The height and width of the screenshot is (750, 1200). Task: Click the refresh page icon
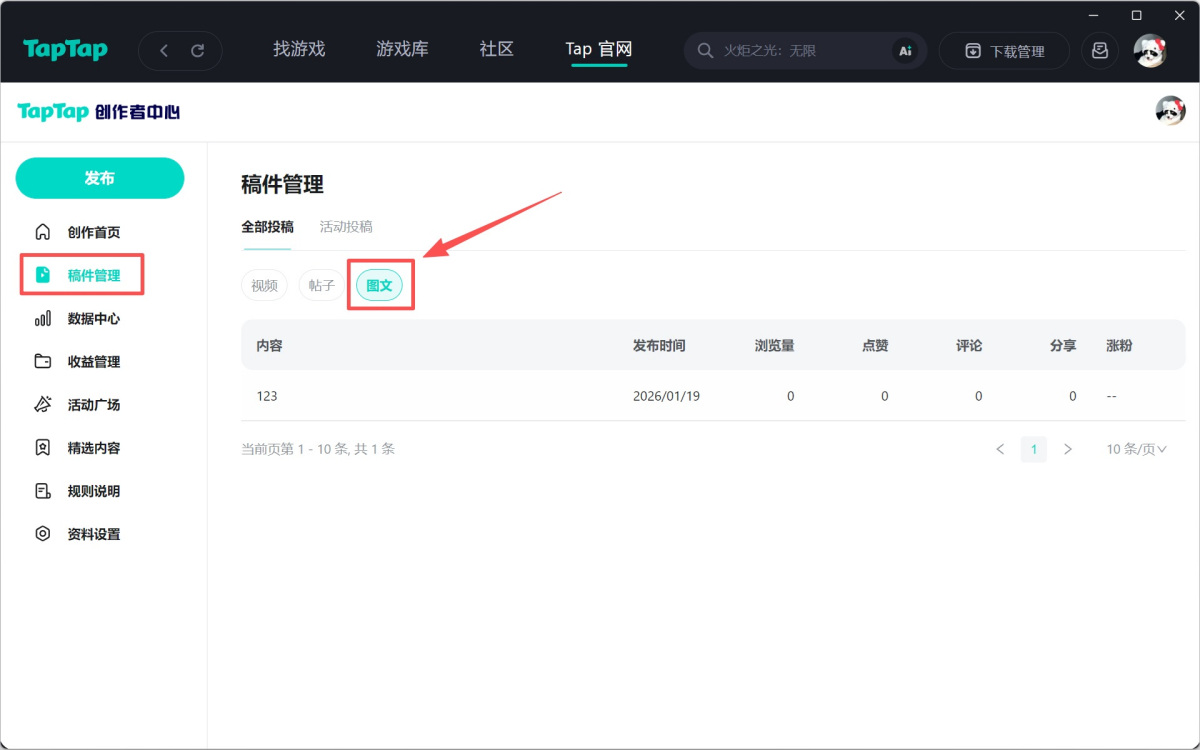point(197,51)
